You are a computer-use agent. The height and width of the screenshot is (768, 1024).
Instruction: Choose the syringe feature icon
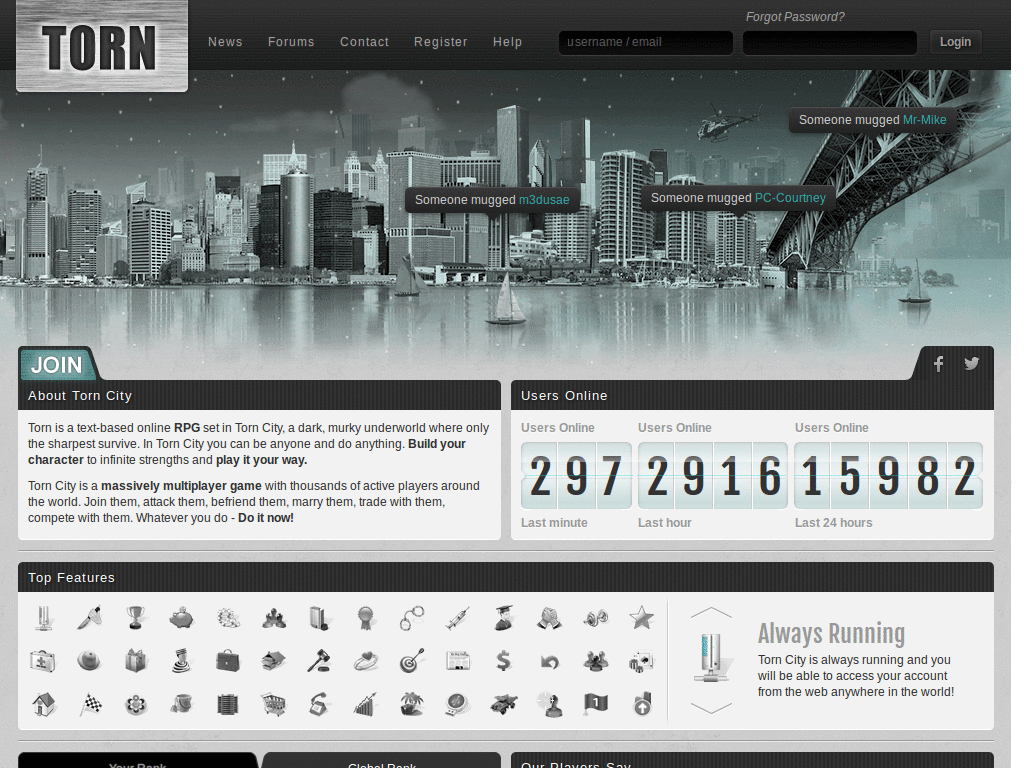point(458,618)
